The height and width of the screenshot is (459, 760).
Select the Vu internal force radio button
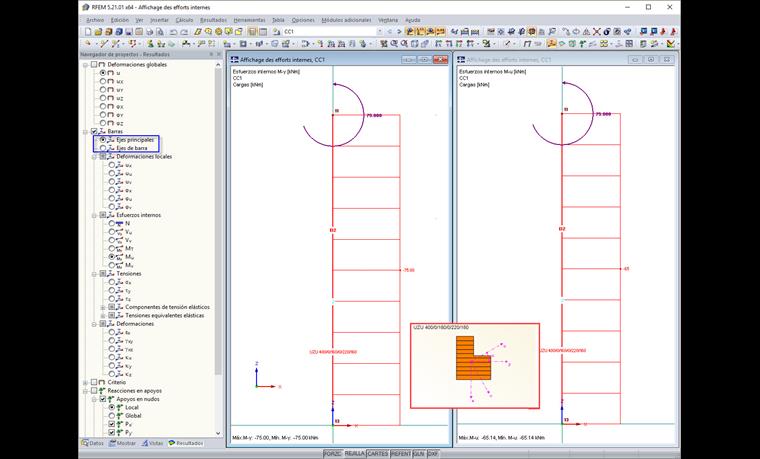112,232
